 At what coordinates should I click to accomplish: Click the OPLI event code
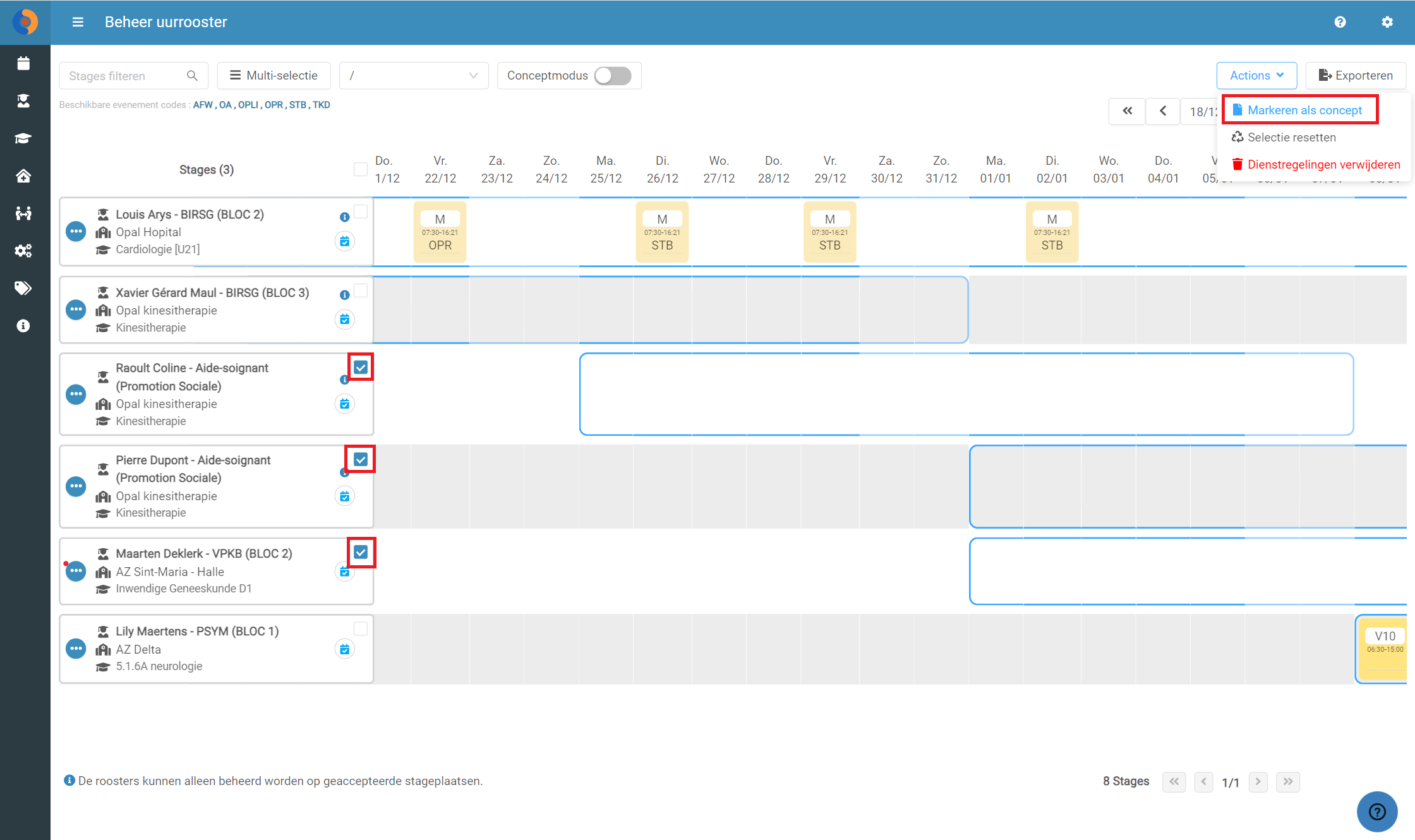click(x=248, y=105)
